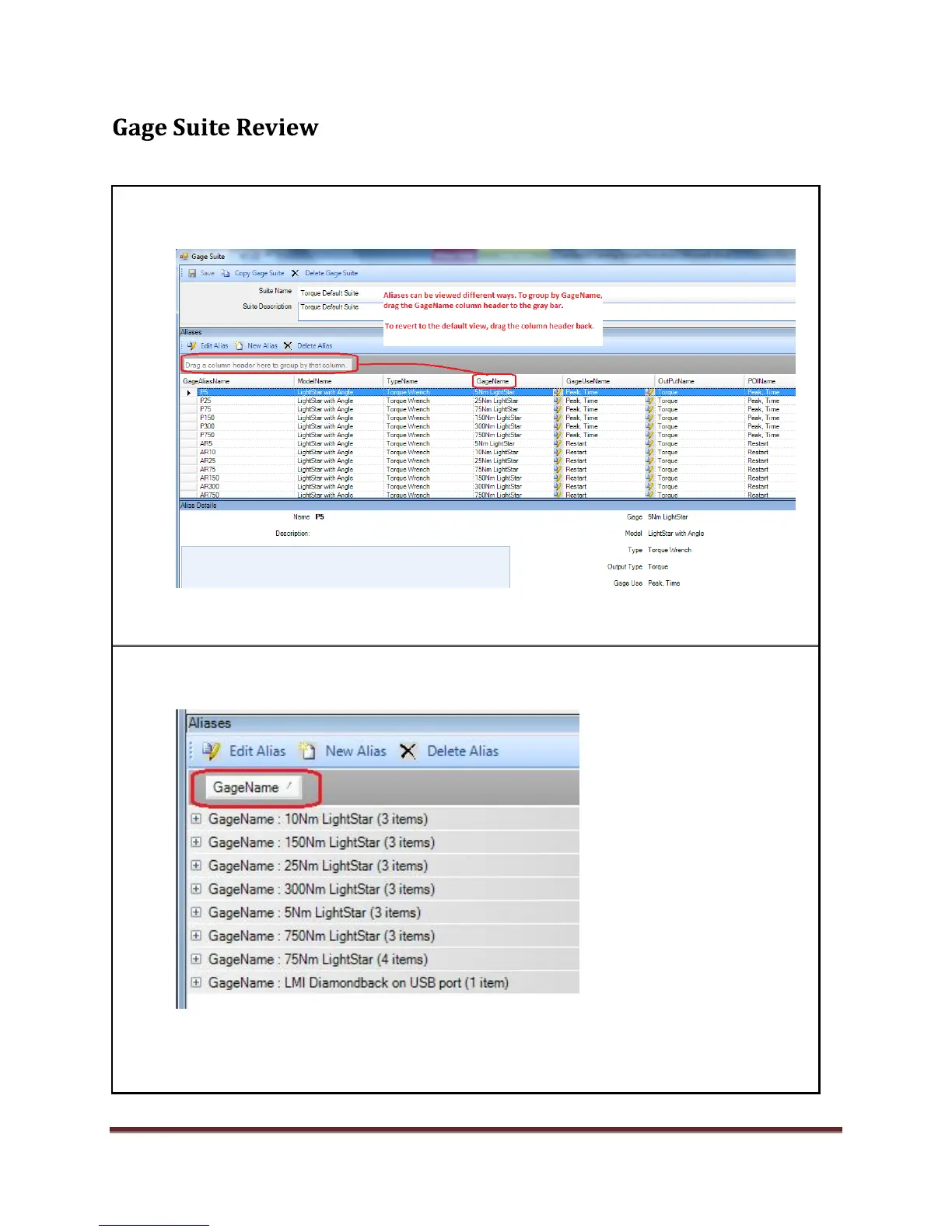Click the row selector arrow beside P5
The image size is (952, 1232).
pos(189,392)
